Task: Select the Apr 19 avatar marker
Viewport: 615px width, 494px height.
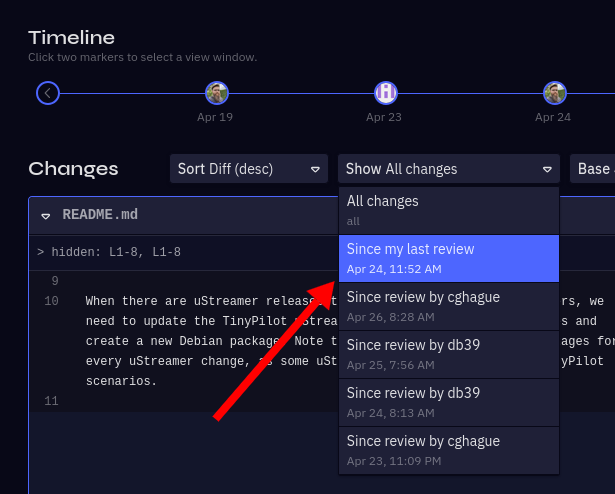Action: (x=217, y=93)
